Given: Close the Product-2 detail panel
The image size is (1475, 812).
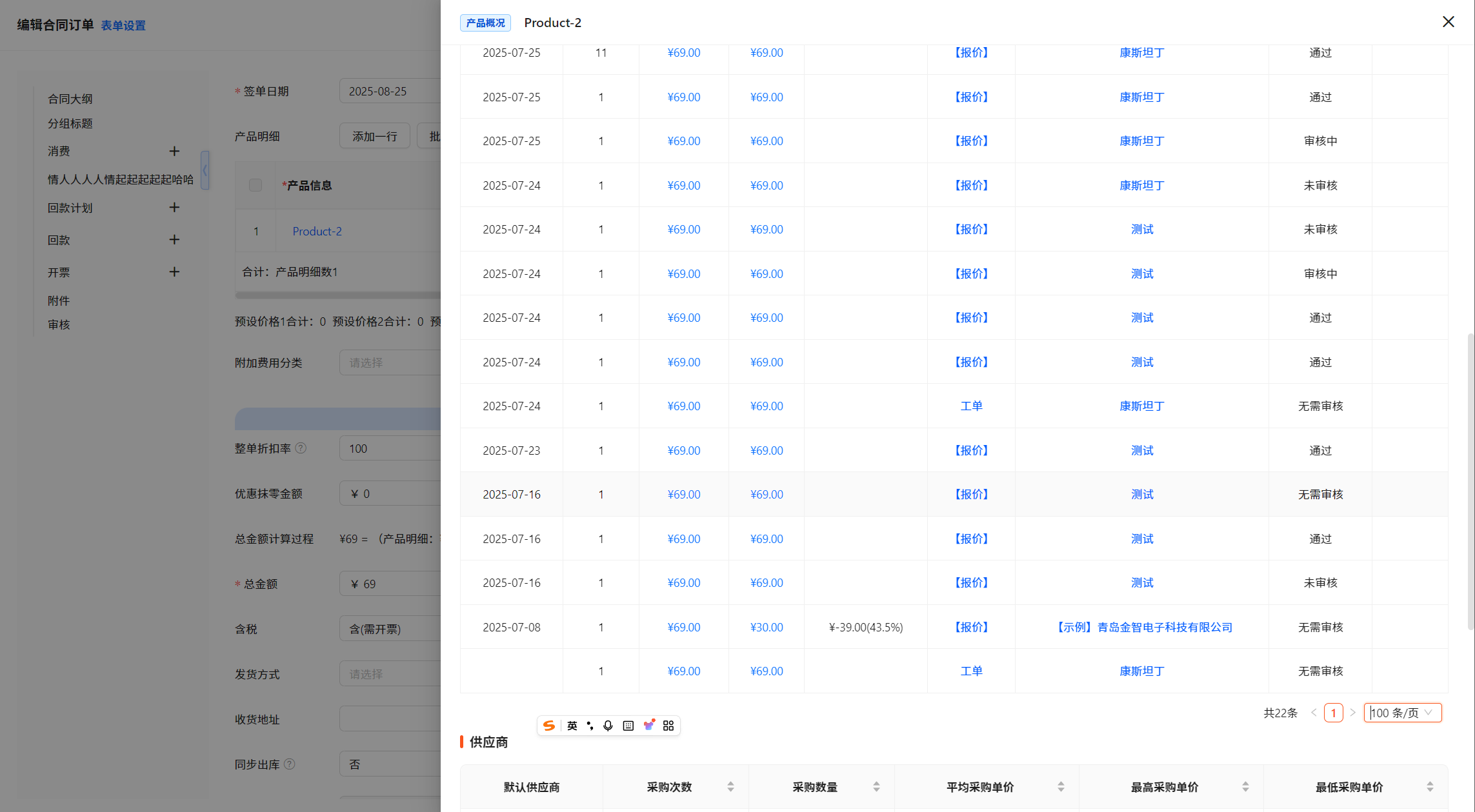Looking at the screenshot, I should coord(1448,22).
